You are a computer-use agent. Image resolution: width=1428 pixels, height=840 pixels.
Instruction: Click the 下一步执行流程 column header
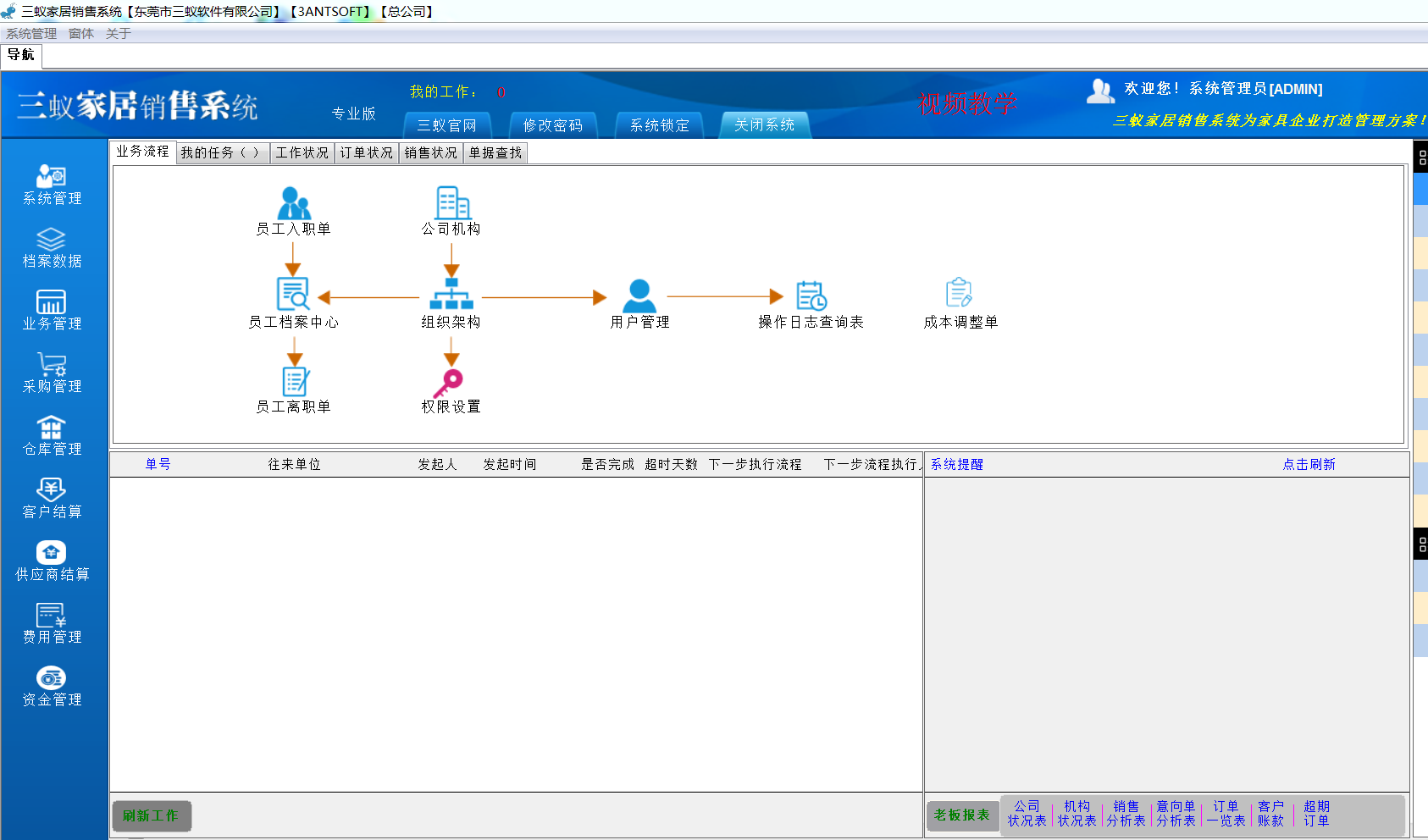click(x=755, y=464)
